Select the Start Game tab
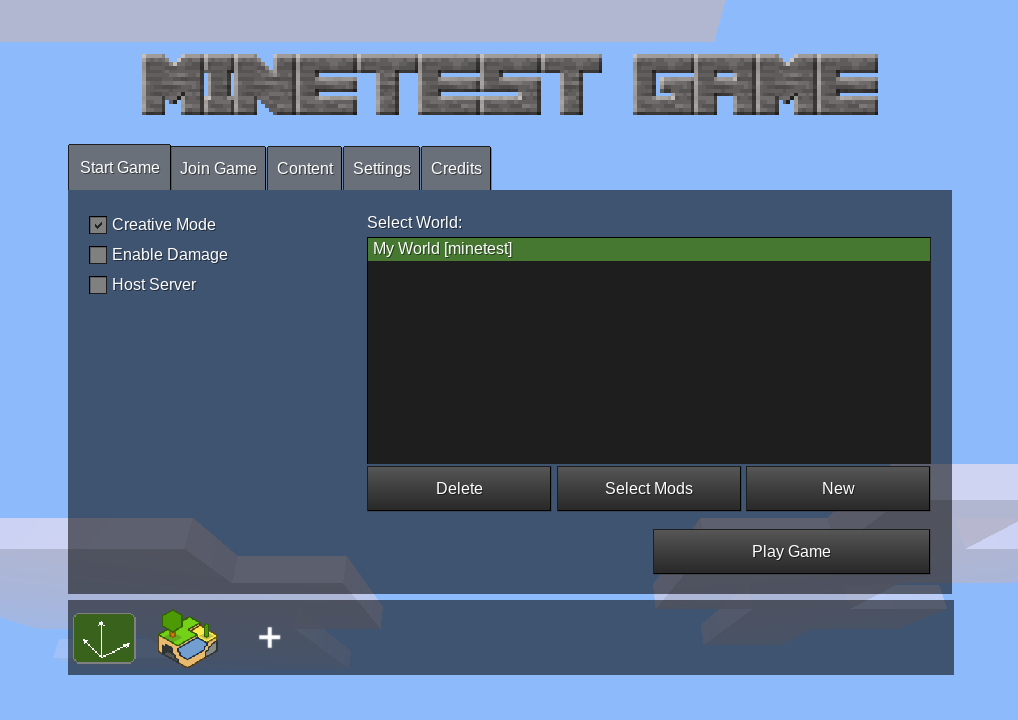Image resolution: width=1018 pixels, height=720 pixels. [119, 167]
